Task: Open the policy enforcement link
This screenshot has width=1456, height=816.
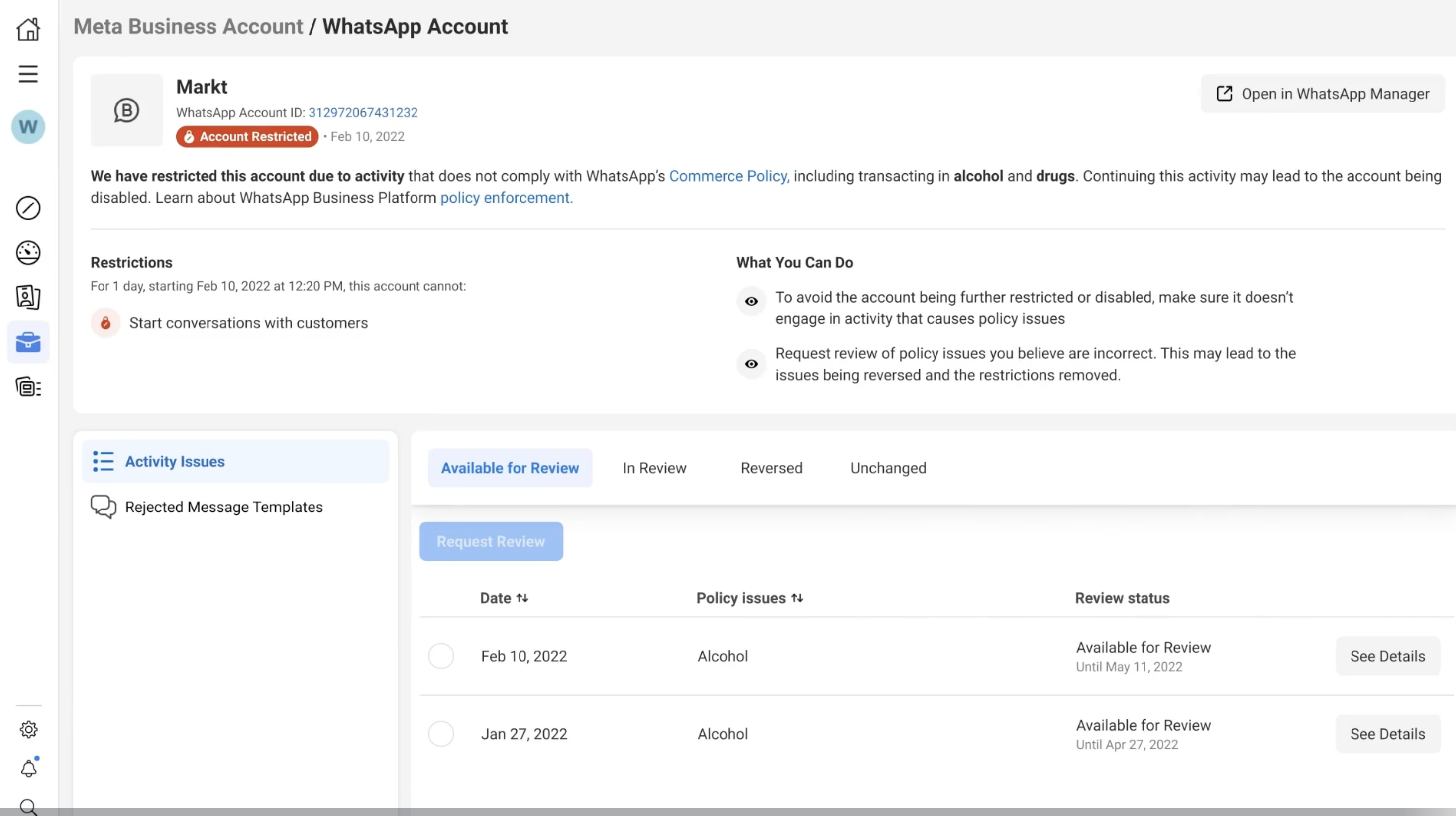Action: [x=507, y=198]
